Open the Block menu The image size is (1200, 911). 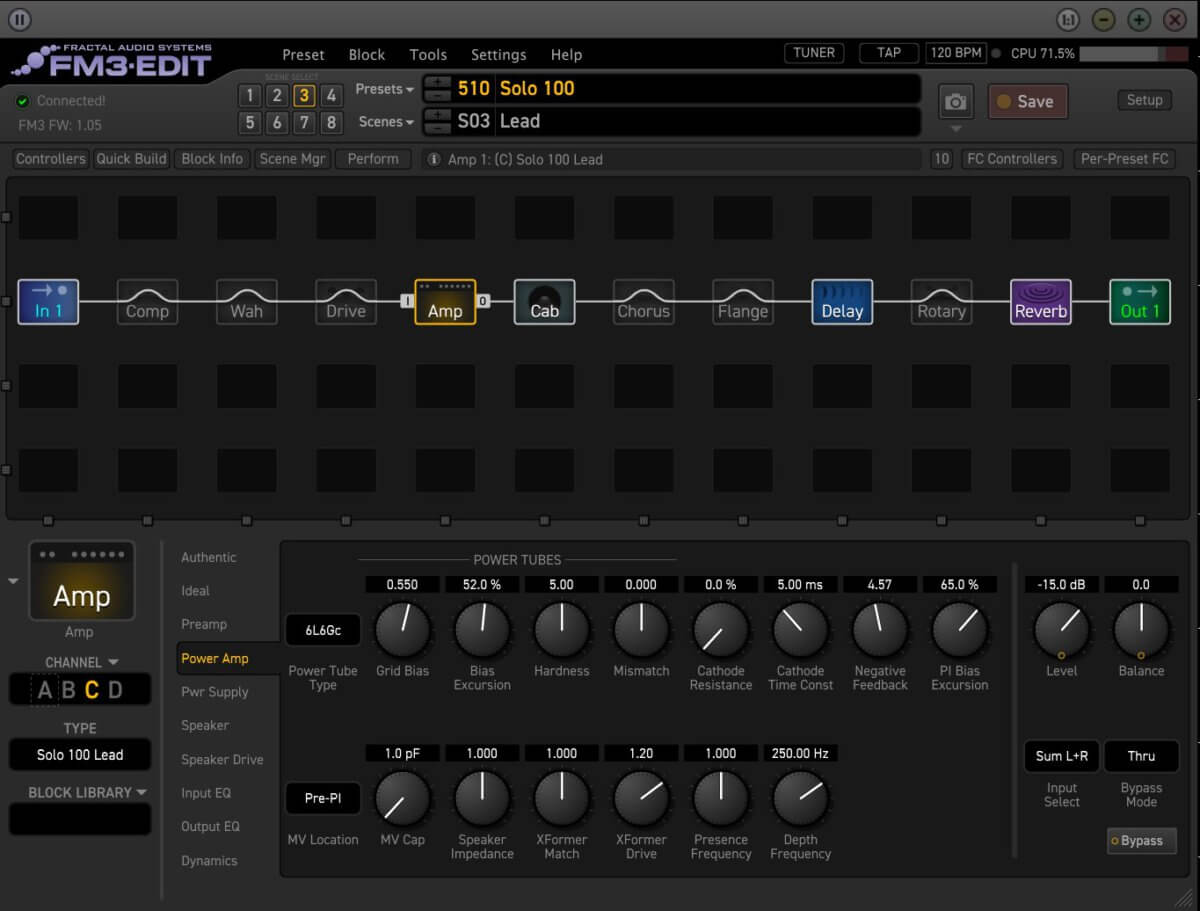[367, 55]
